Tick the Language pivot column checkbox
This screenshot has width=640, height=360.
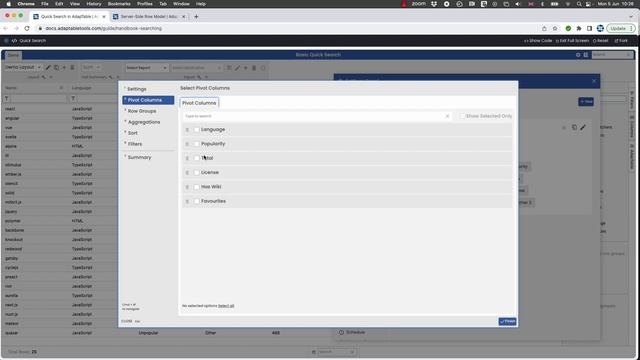point(197,130)
